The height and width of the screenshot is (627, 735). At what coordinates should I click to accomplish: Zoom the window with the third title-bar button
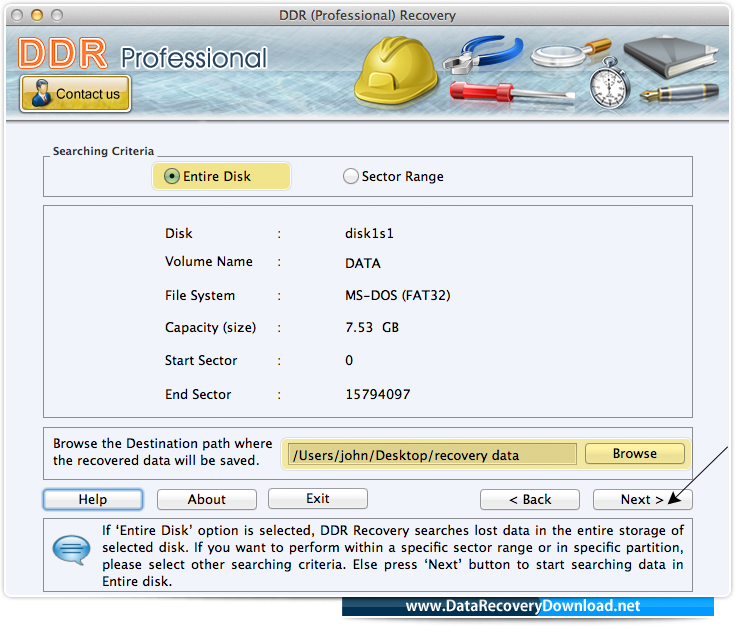(x=57, y=15)
